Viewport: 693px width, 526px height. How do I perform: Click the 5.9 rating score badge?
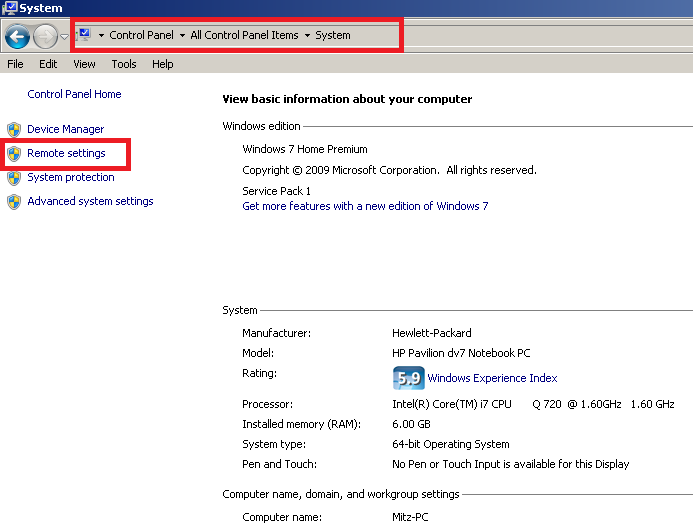point(408,378)
